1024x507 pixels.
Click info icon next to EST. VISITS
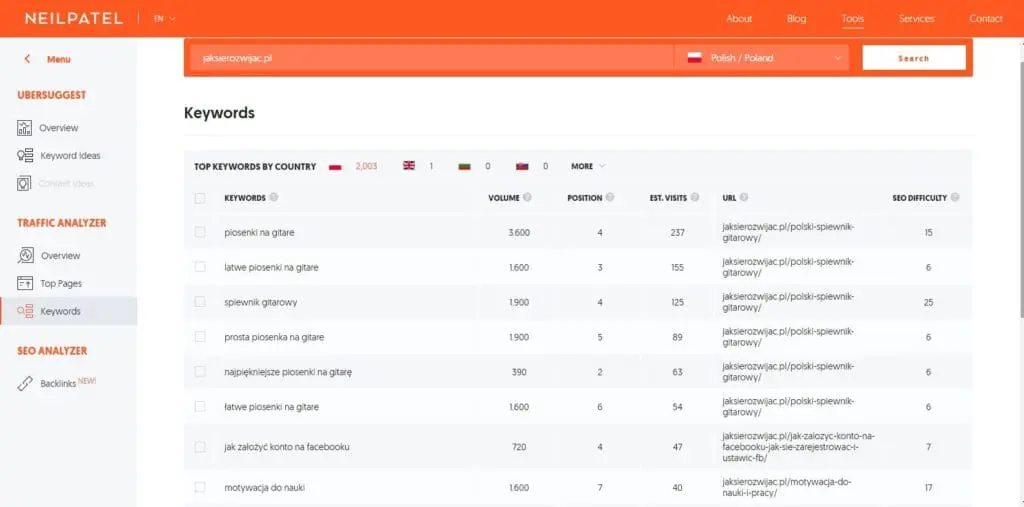click(x=695, y=197)
